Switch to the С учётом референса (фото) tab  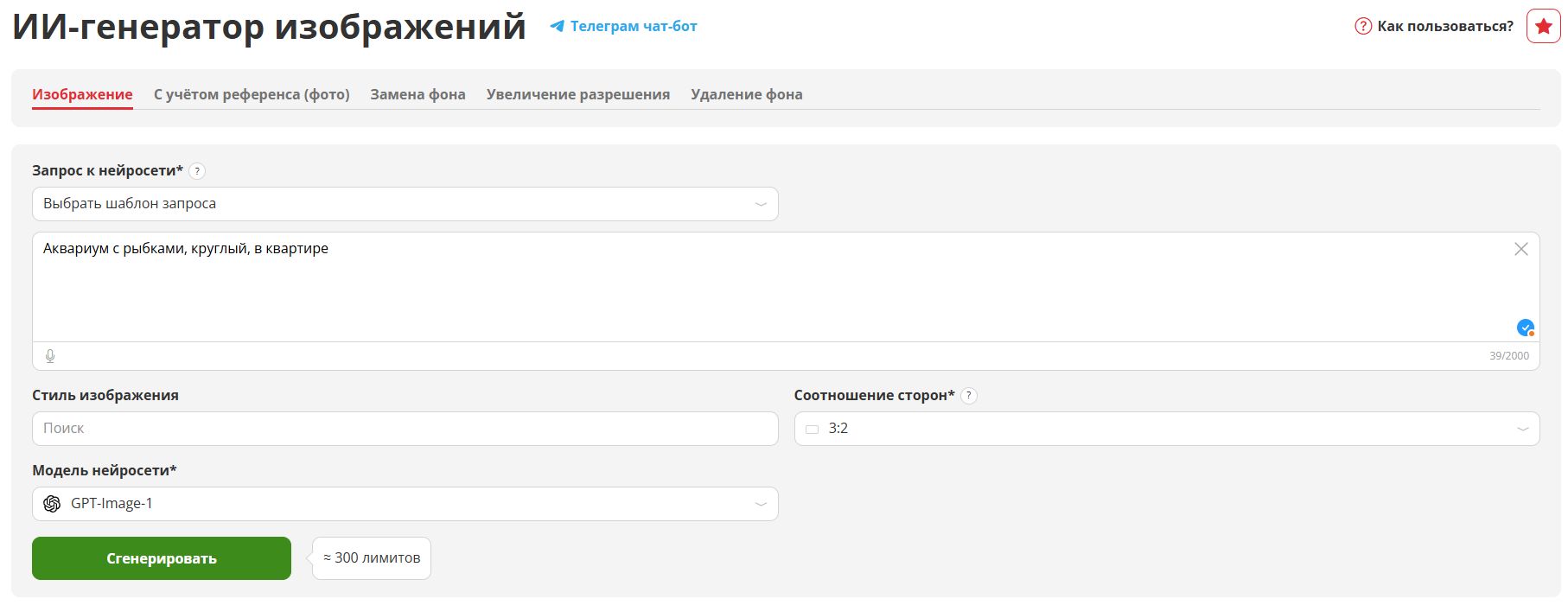point(252,94)
